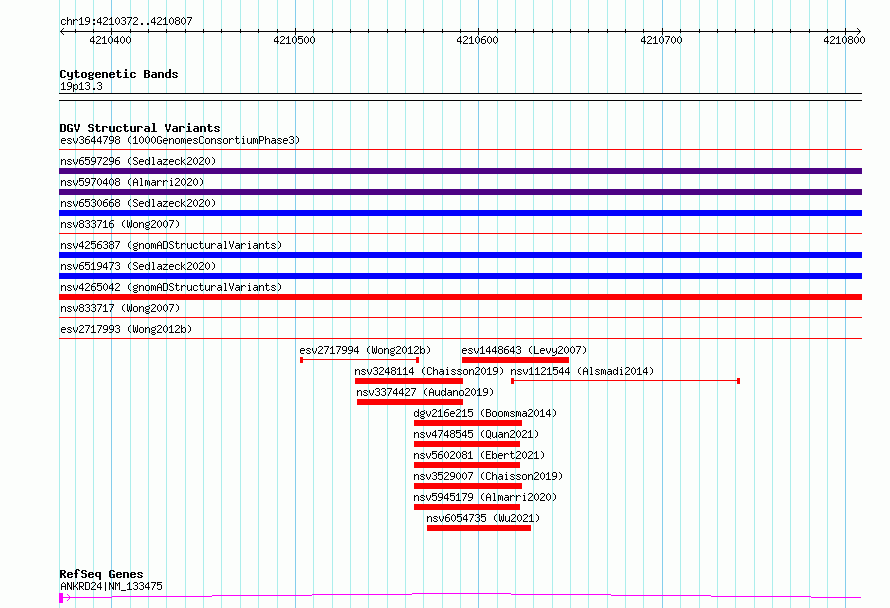Click the DGV Structural Variants track heading
The image size is (890, 608).
[x=140, y=128]
